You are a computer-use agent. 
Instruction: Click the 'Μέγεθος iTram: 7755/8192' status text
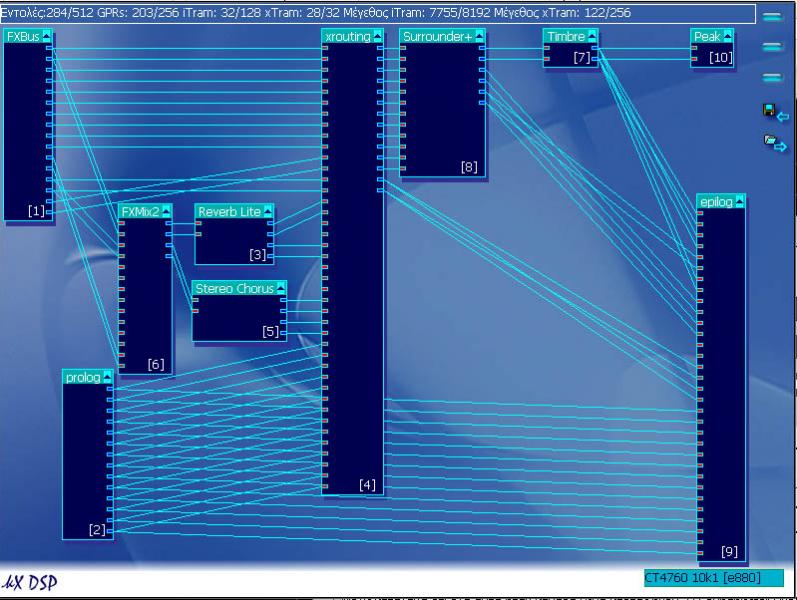416,13
